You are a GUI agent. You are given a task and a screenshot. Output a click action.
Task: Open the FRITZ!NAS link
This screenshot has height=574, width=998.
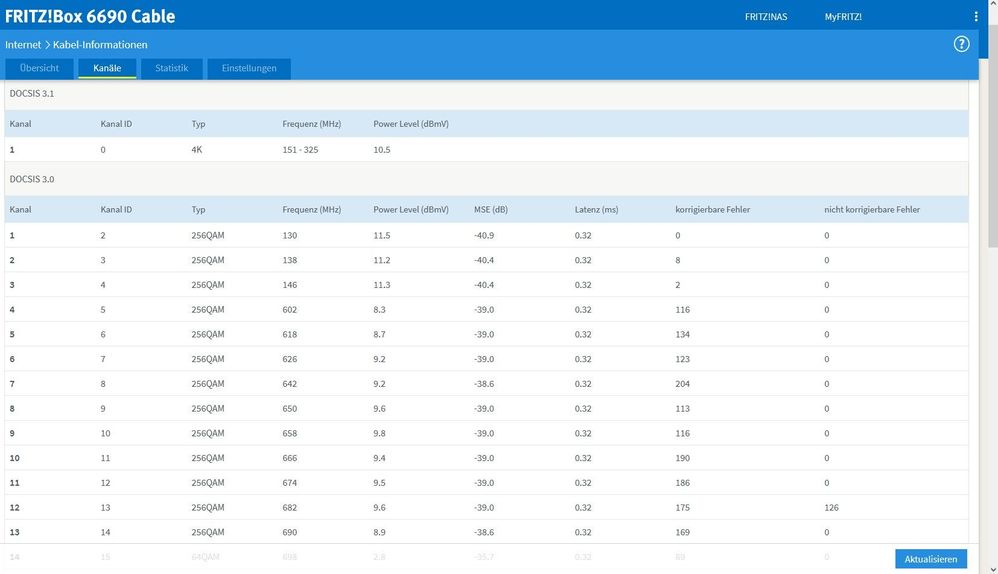[766, 17]
